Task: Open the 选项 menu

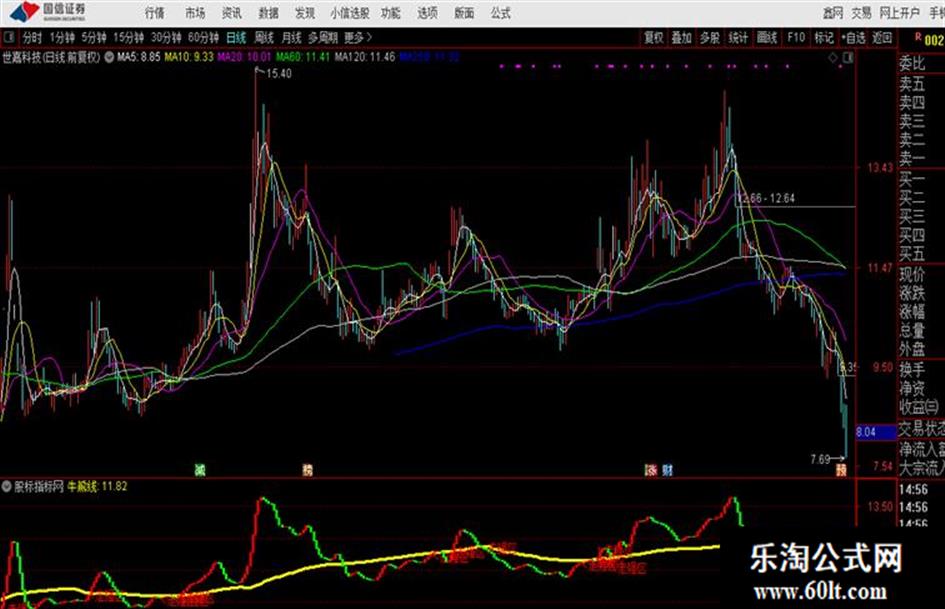Action: pos(427,13)
